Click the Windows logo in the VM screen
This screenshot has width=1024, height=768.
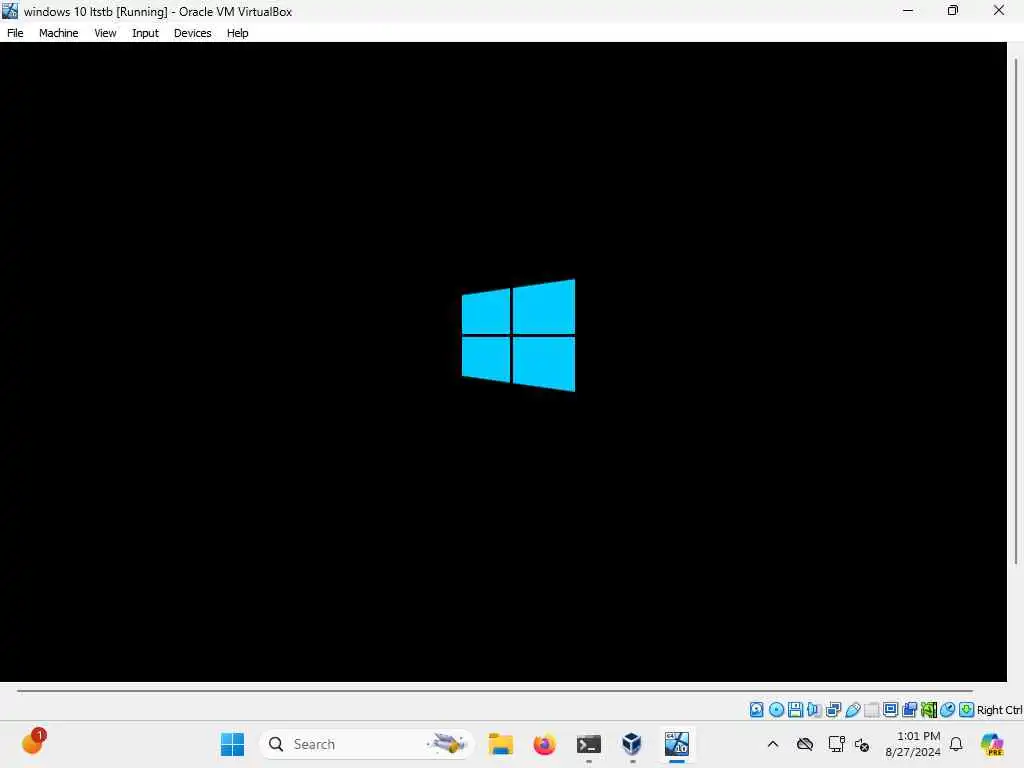pos(519,336)
